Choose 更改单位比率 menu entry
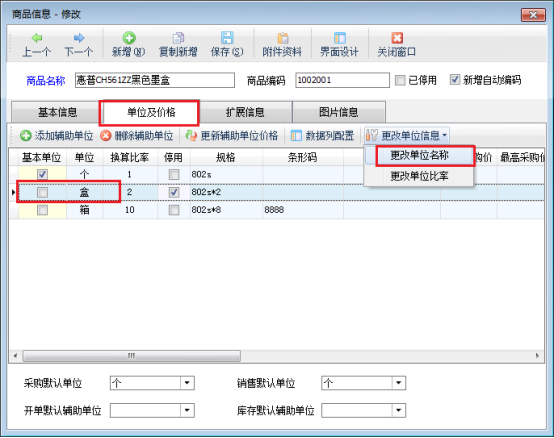 (419, 176)
